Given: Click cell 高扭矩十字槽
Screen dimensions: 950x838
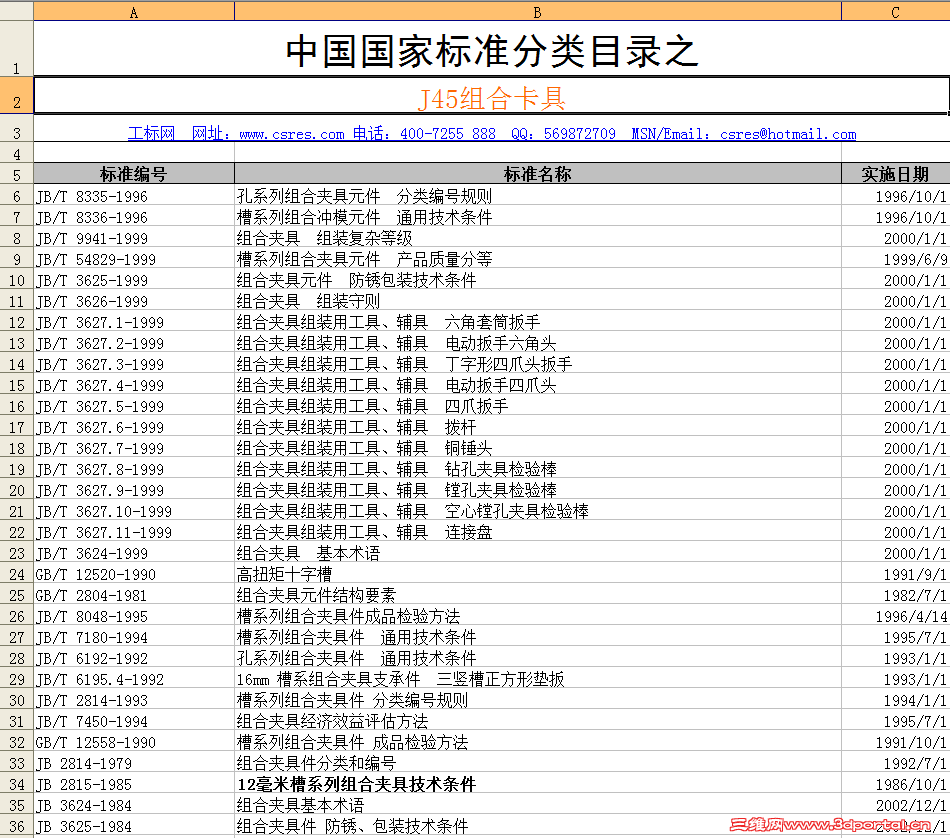Looking at the screenshot, I should click(537, 574).
